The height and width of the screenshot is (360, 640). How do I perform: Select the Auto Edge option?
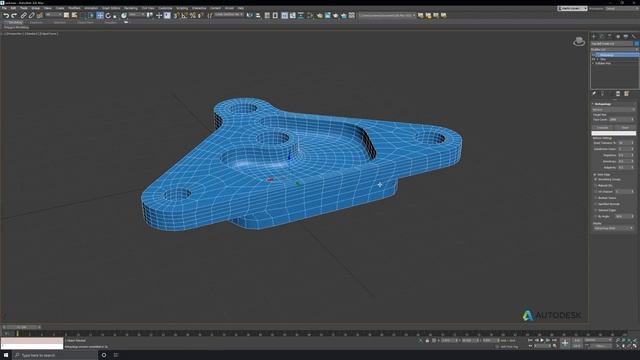pos(595,175)
